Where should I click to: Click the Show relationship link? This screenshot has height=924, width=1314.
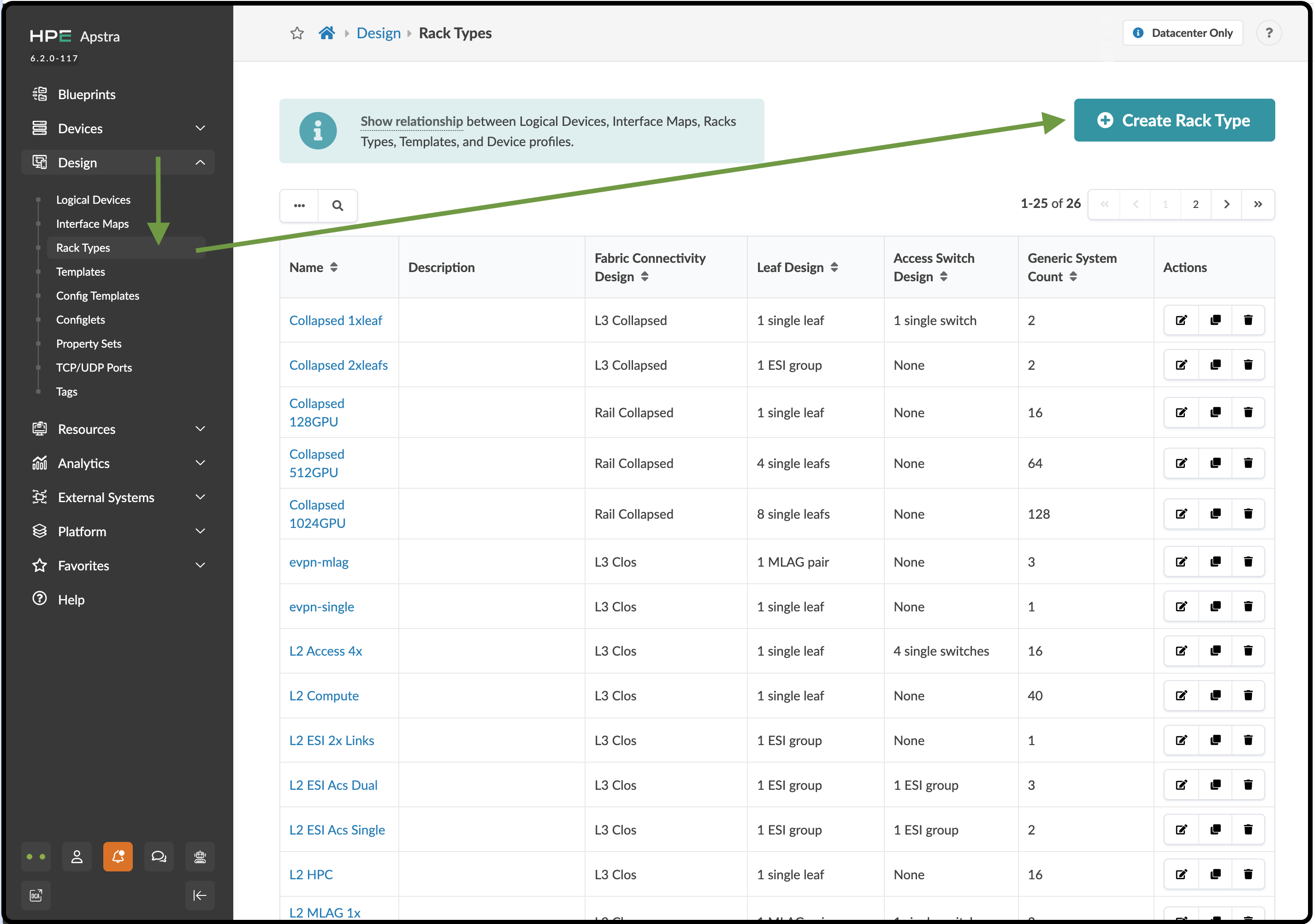(411, 121)
